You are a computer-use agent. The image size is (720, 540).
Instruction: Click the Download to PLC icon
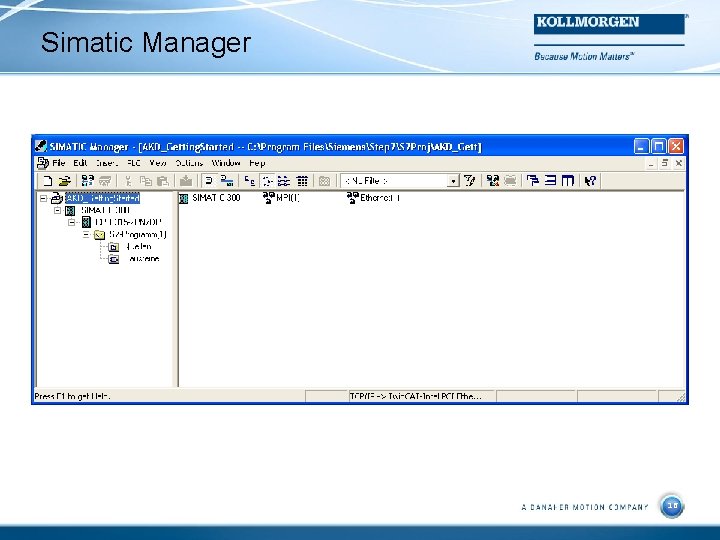[x=186, y=181]
